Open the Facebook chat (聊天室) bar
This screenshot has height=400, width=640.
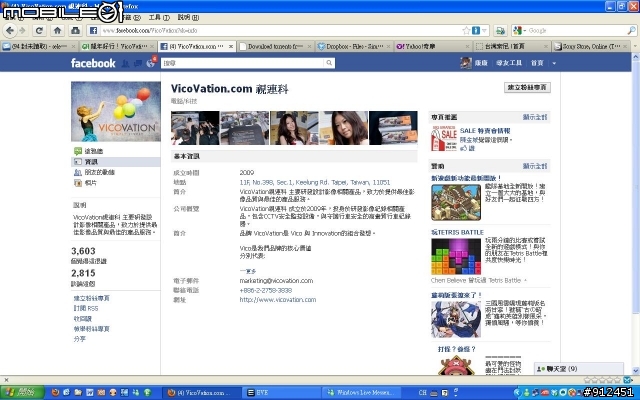click(560, 369)
